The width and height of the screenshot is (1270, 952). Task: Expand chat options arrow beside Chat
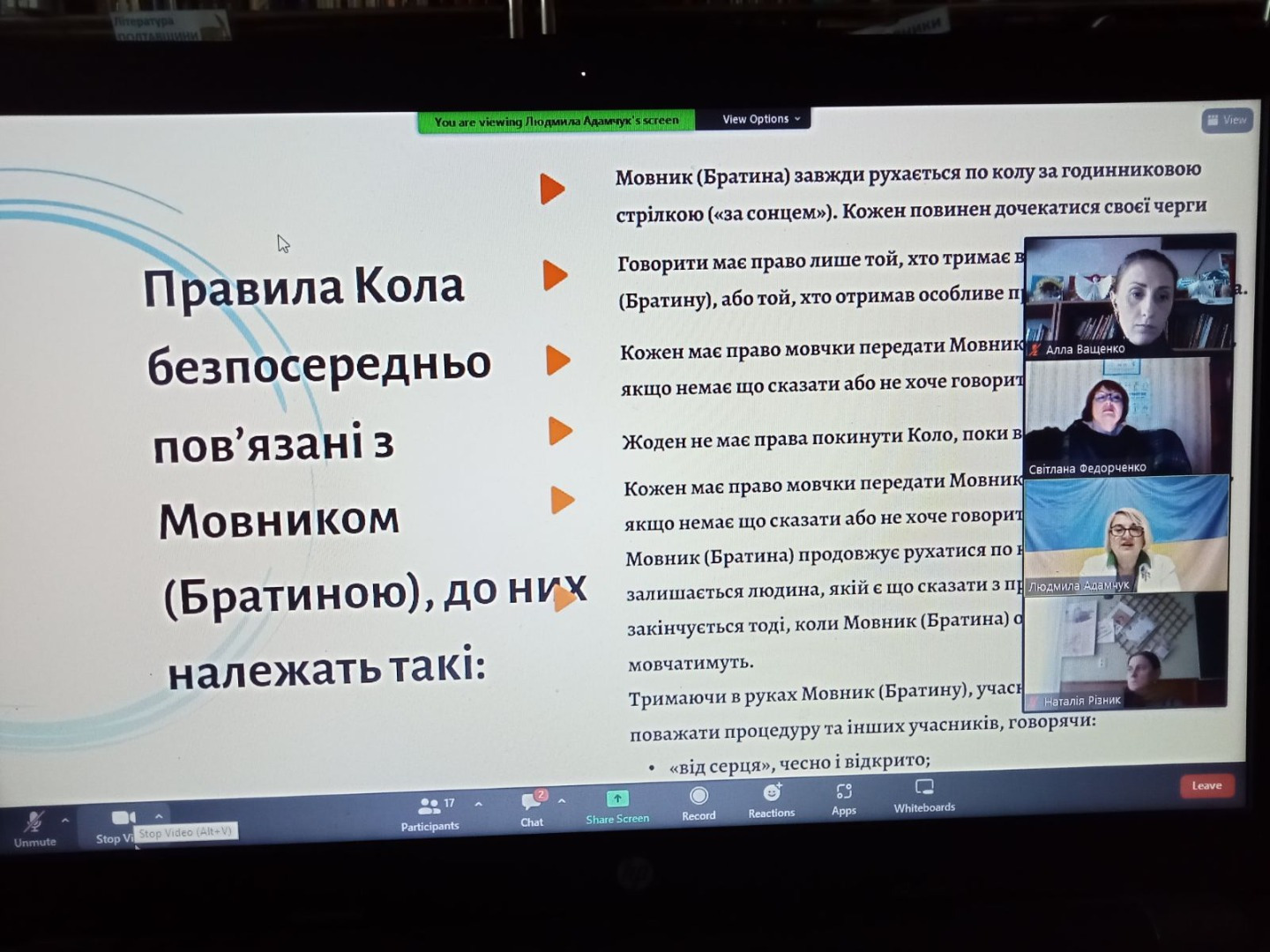click(562, 801)
